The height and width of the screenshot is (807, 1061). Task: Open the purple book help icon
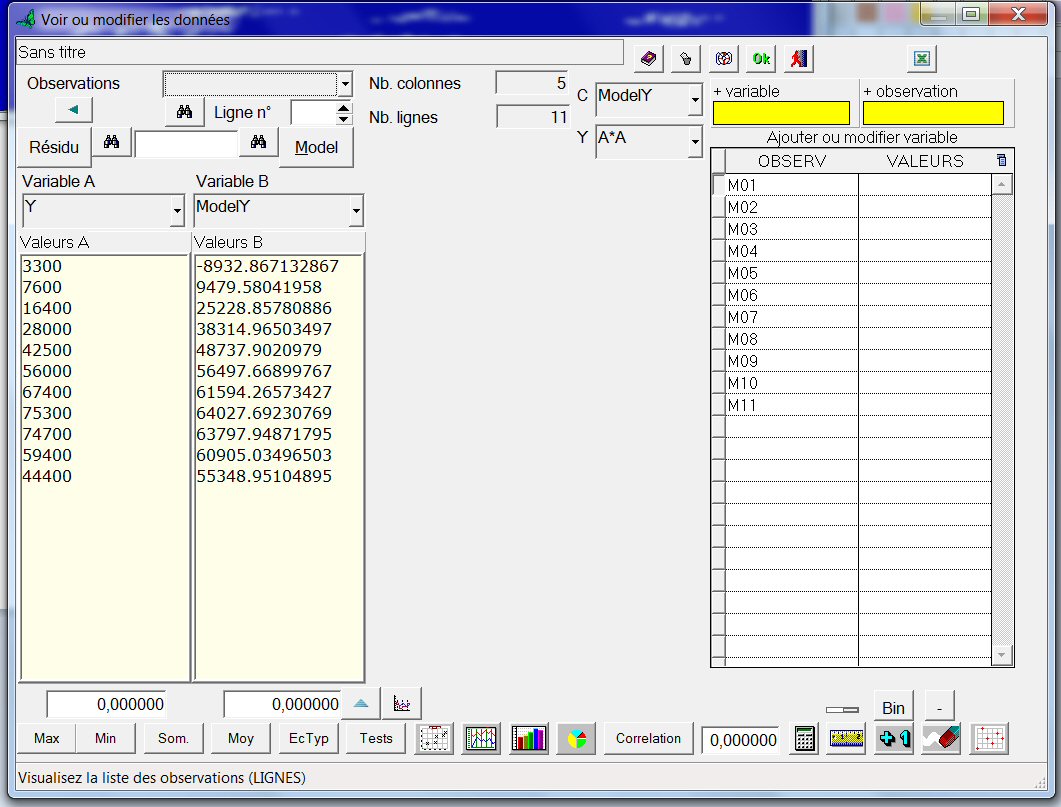point(649,59)
